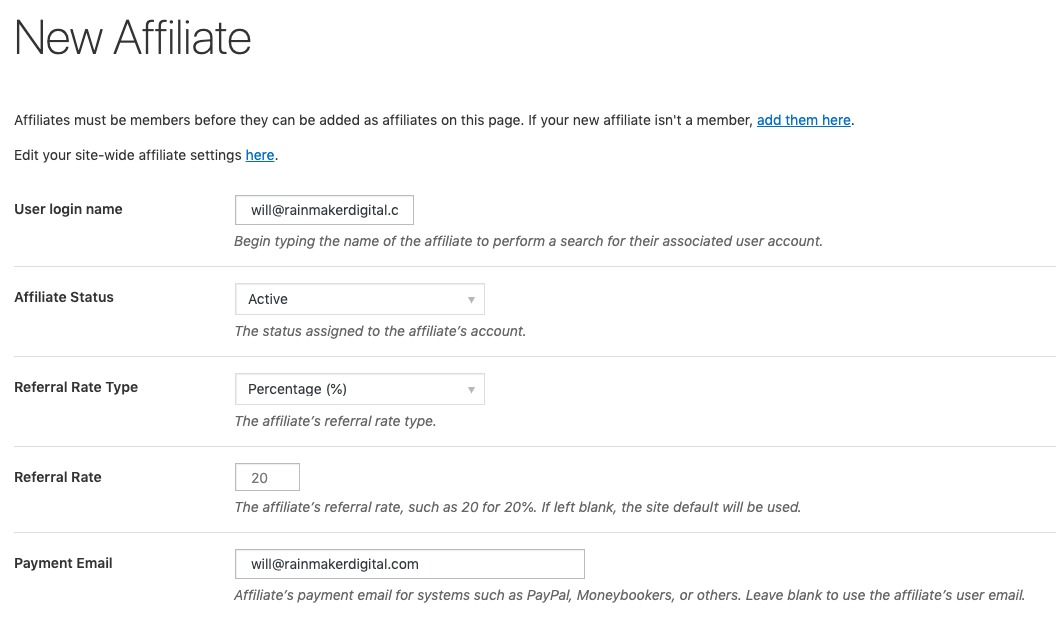
Task: Click the partially typed login name text
Action: [323, 210]
